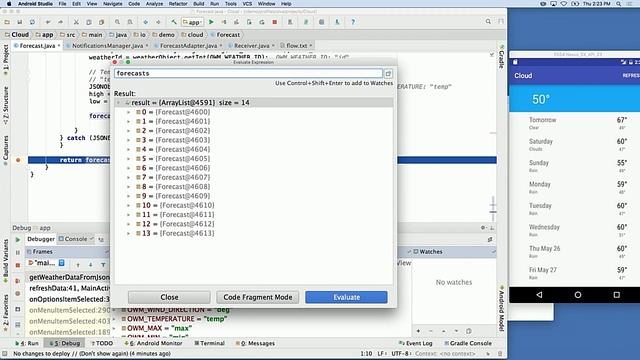This screenshot has width=640, height=360.
Task: Click Add watch plus icon
Action: pos(418,331)
